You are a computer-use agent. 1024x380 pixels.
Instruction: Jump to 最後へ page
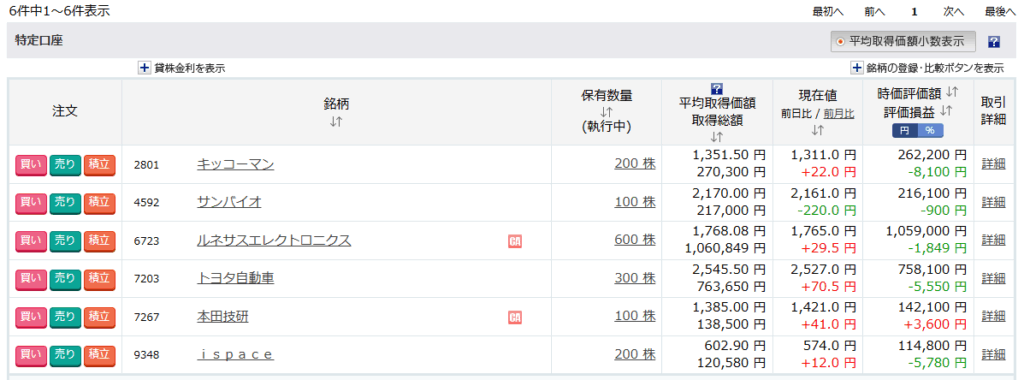pyautogui.click(x=1000, y=11)
